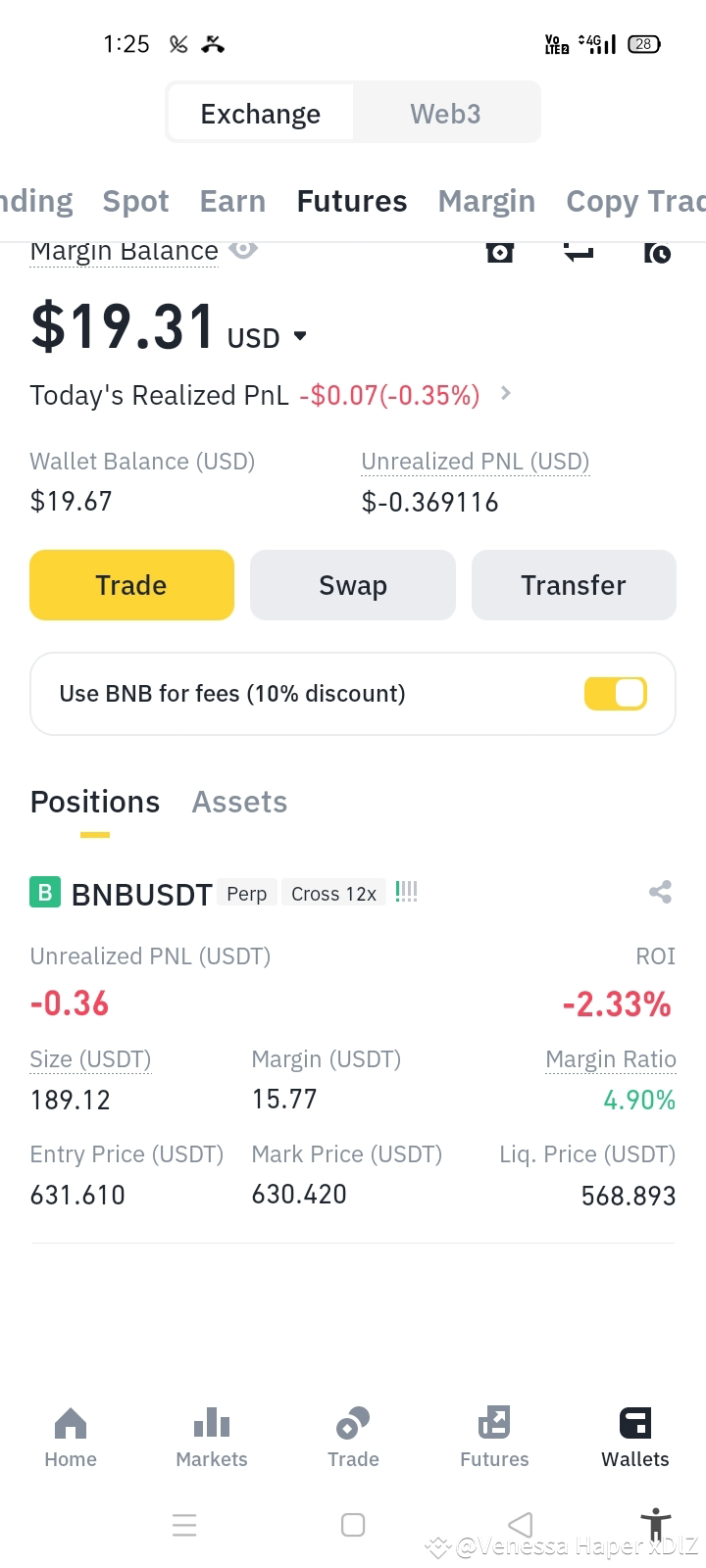Tap the share icon on BNBUSDT position
Viewport: 706px width, 1568px height.
660,892
